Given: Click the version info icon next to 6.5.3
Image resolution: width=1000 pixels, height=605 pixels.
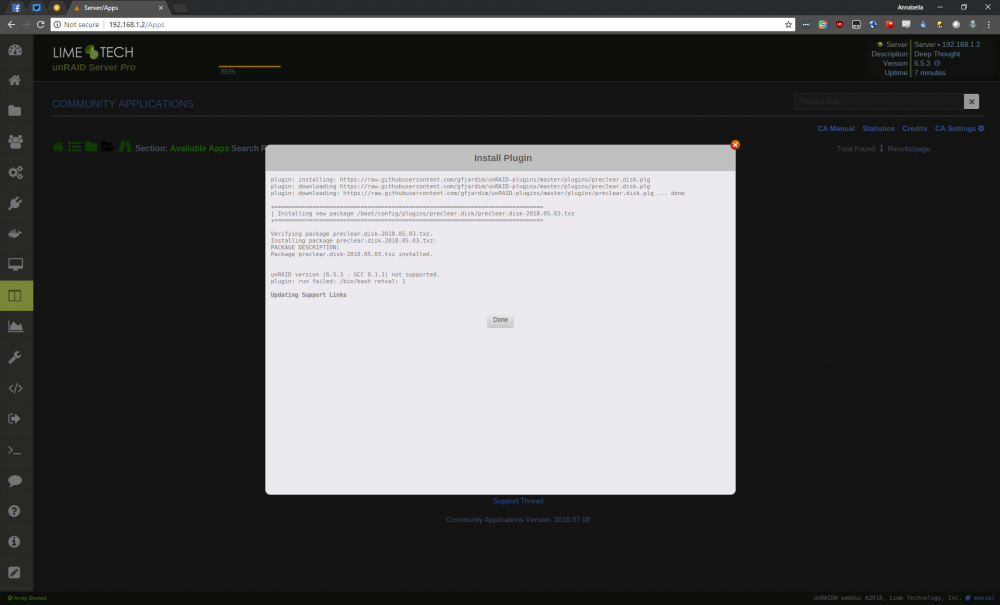Looking at the screenshot, I should [x=937, y=63].
